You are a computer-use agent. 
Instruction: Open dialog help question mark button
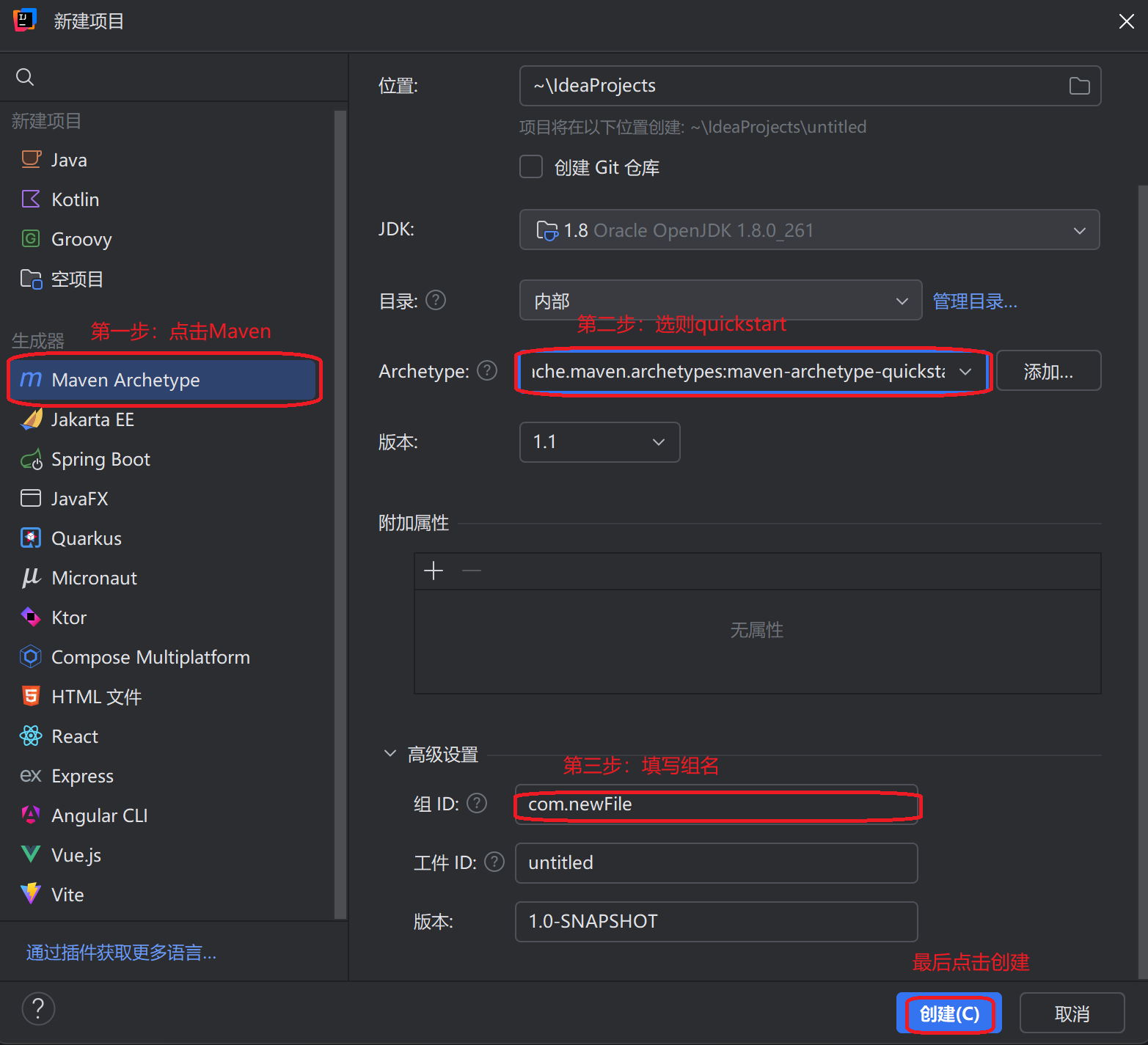coord(38,1008)
